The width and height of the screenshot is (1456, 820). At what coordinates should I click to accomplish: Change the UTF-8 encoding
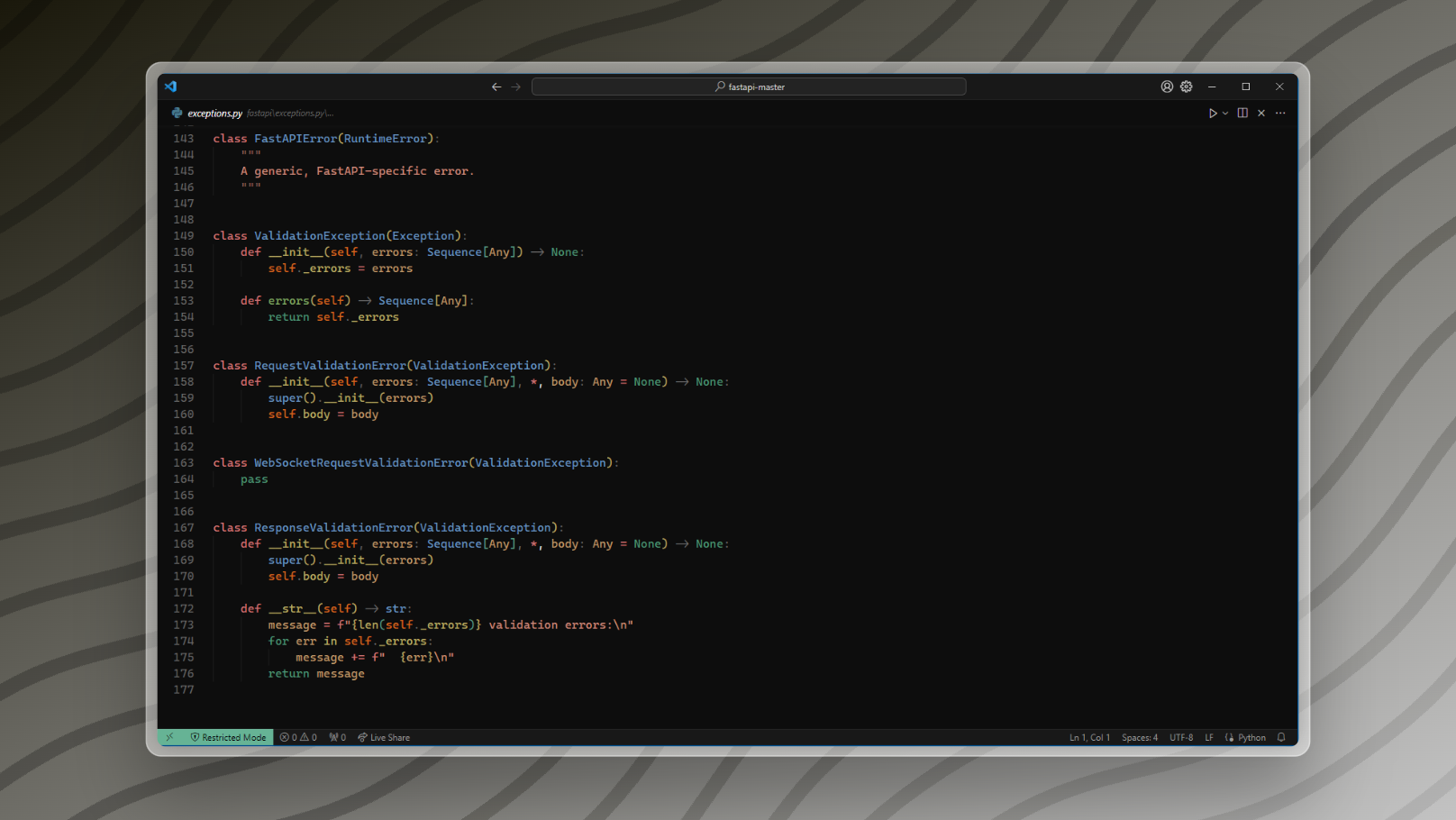pos(1181,737)
